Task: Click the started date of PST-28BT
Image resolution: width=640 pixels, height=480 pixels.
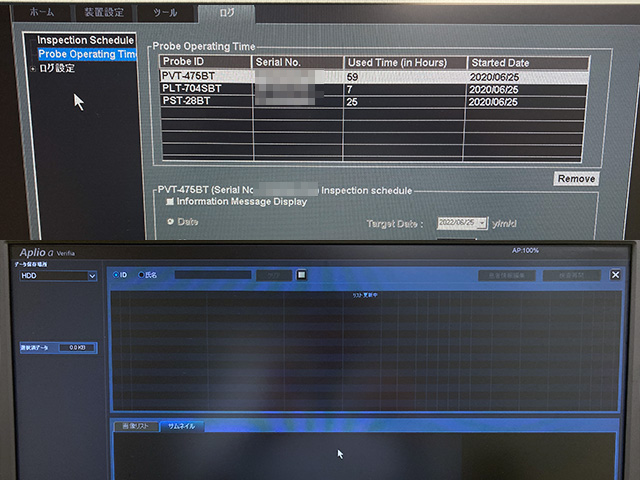Action: pos(493,102)
